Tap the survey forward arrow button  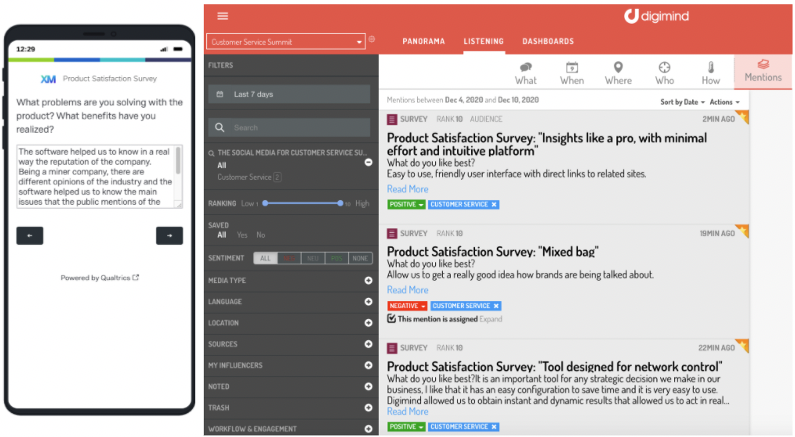click(169, 236)
